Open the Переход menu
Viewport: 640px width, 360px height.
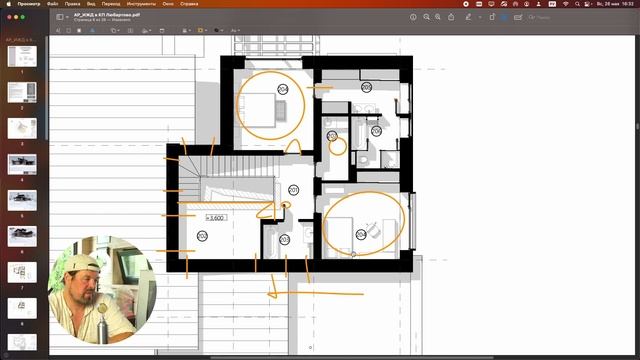tap(111, 4)
